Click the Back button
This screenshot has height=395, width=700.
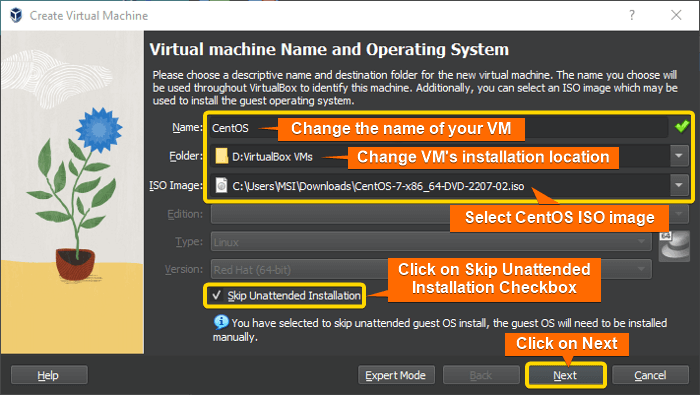(481, 375)
